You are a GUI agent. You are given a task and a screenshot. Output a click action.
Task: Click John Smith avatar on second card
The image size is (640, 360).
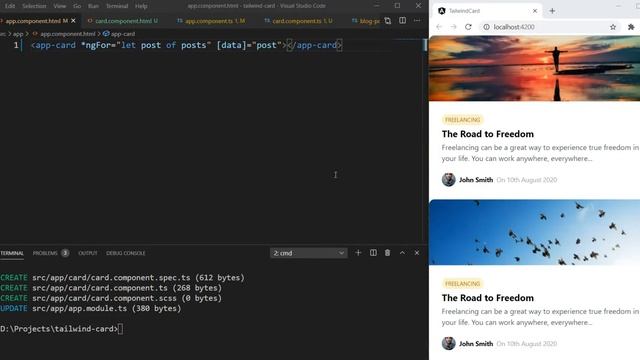[449, 343]
